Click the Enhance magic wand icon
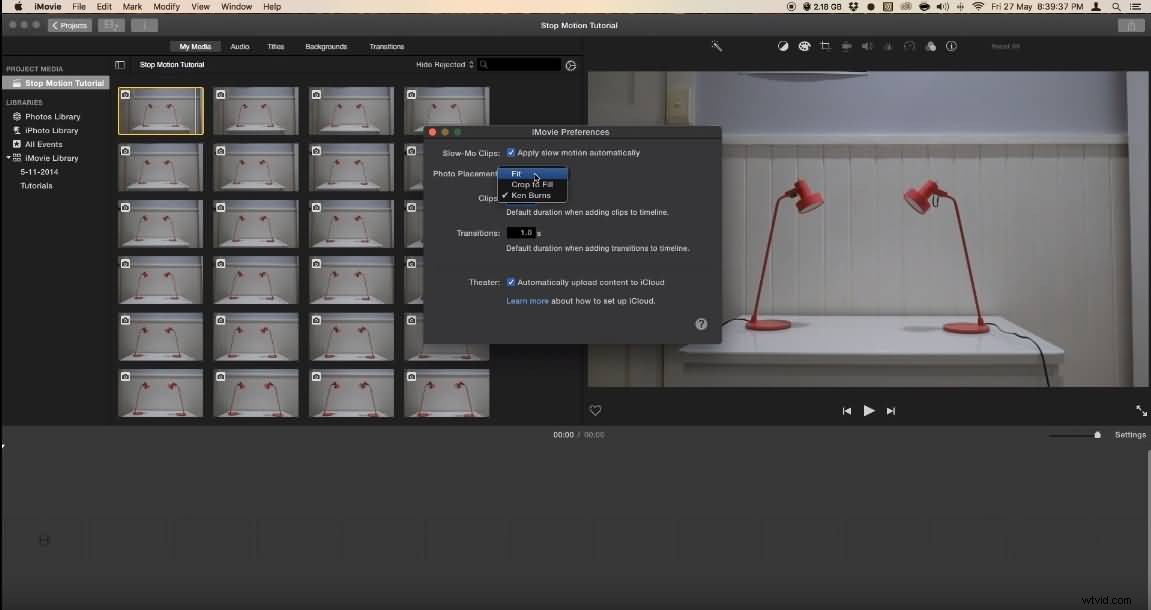 pyautogui.click(x=717, y=46)
